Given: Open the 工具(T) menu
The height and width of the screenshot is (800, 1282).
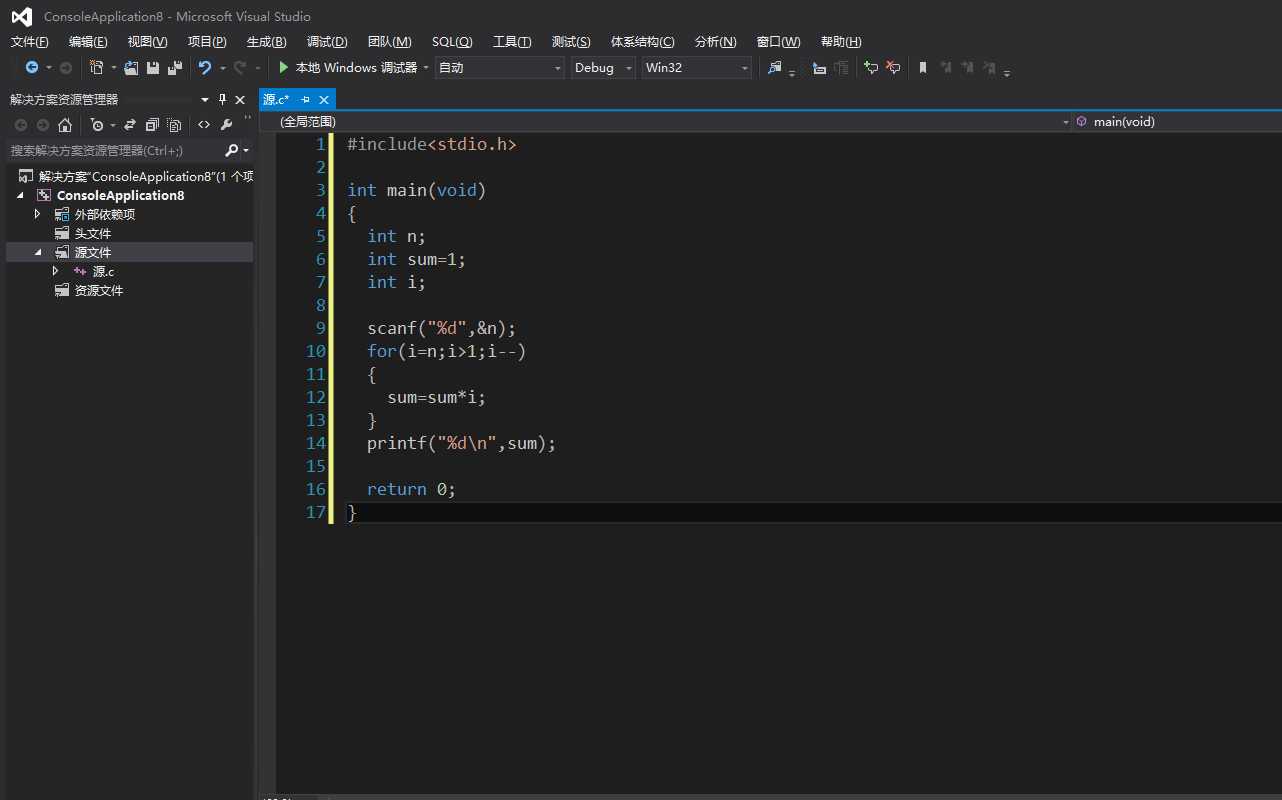Looking at the screenshot, I should click(512, 42).
